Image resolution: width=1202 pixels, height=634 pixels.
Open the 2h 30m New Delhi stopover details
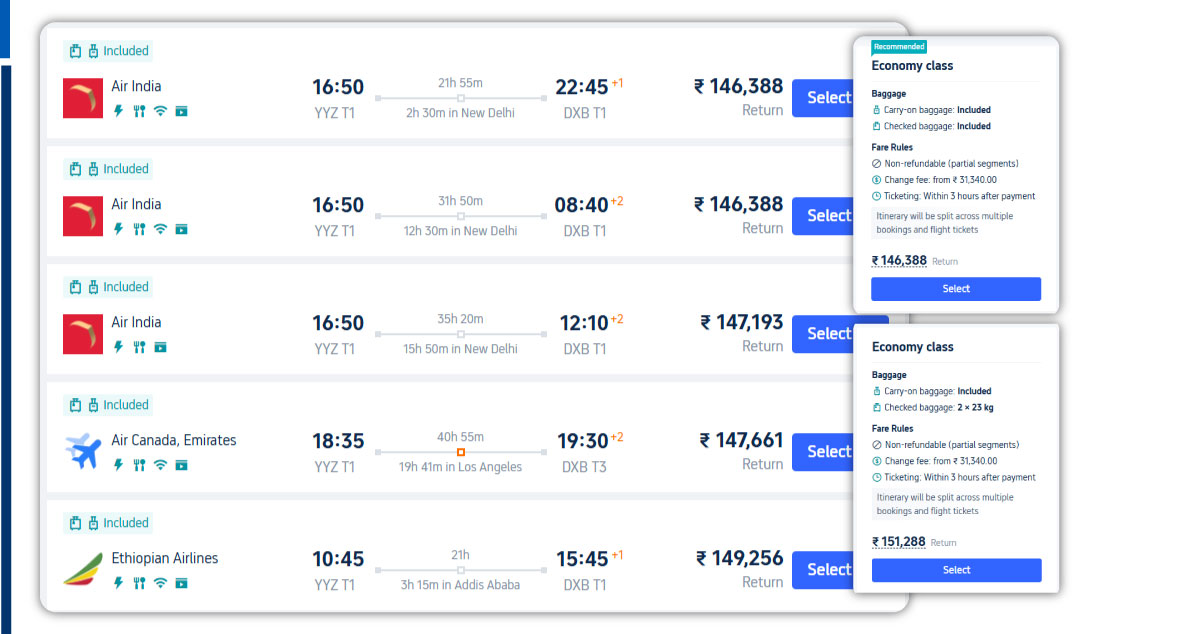(x=460, y=113)
